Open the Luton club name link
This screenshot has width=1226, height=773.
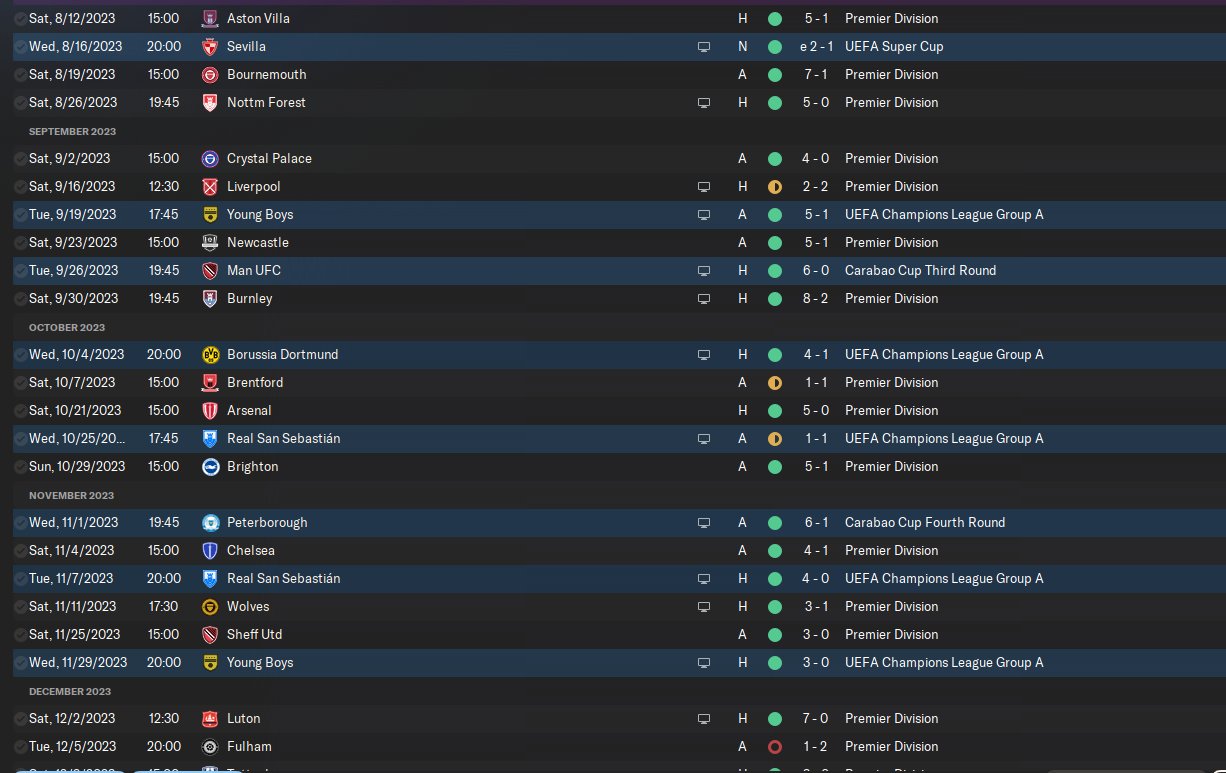coord(244,718)
